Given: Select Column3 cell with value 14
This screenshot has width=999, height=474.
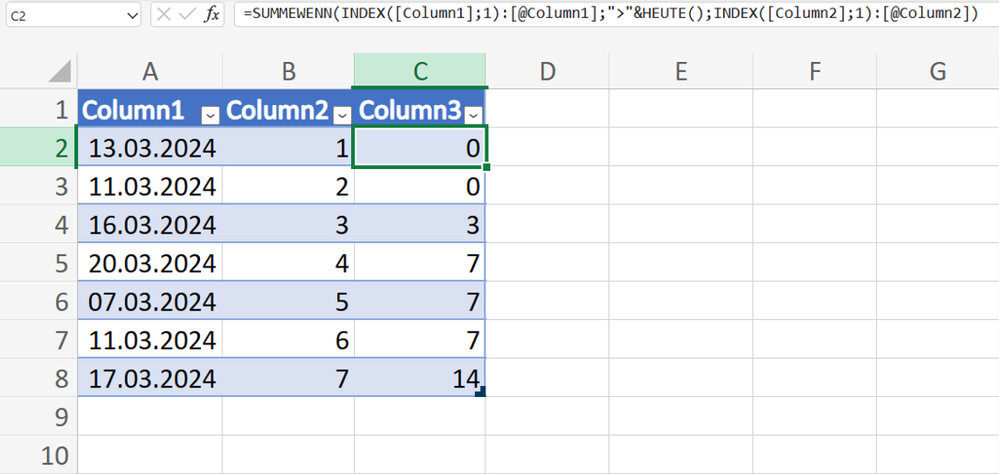Looking at the screenshot, I should tap(420, 378).
